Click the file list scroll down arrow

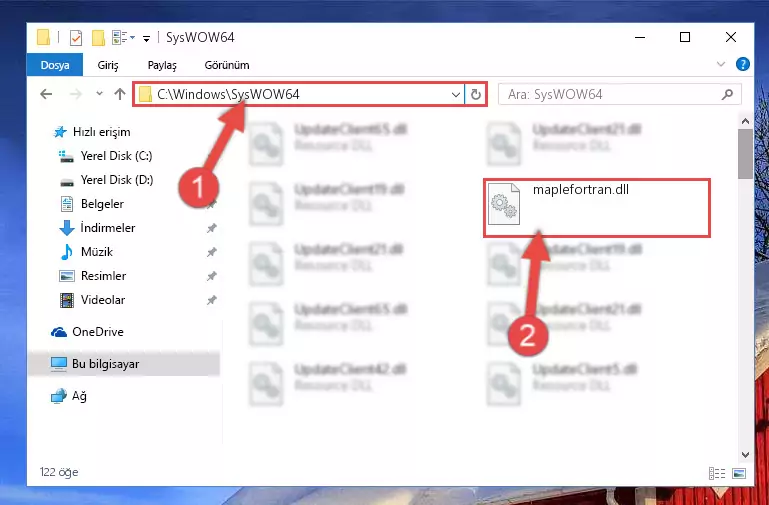pos(745,455)
